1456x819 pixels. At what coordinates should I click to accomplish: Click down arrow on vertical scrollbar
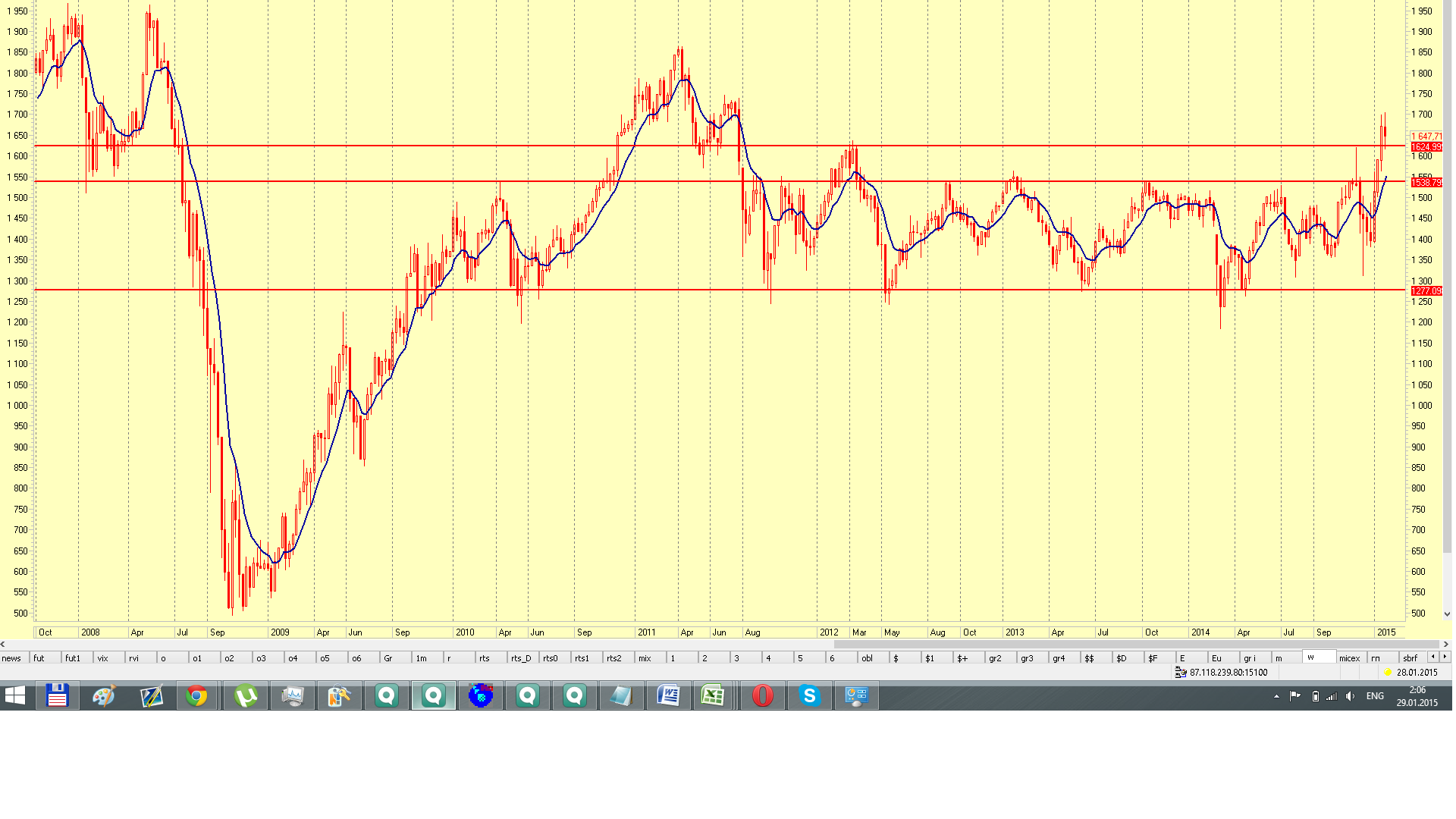pyautogui.click(x=1446, y=614)
